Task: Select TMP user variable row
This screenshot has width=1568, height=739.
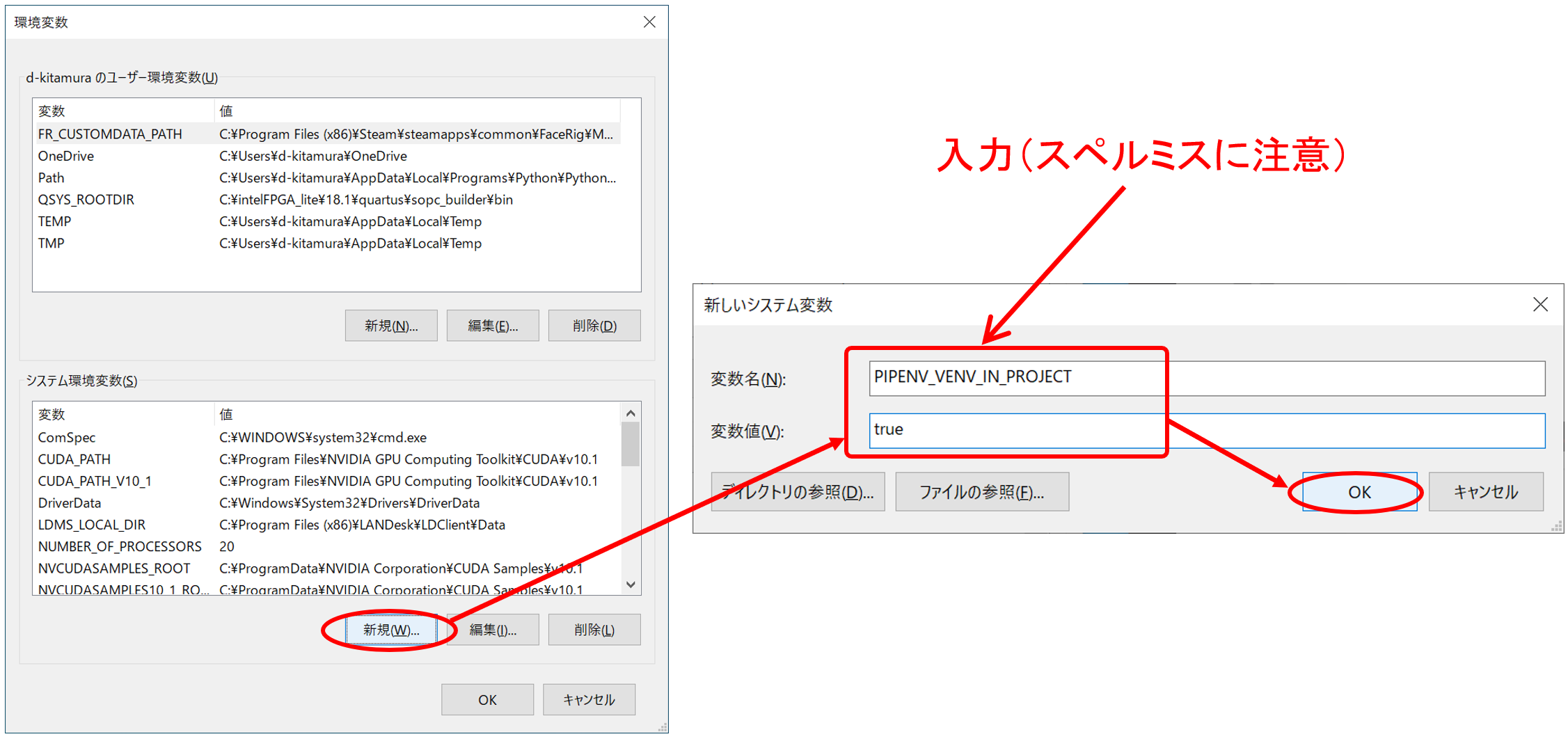Action: click(328, 244)
